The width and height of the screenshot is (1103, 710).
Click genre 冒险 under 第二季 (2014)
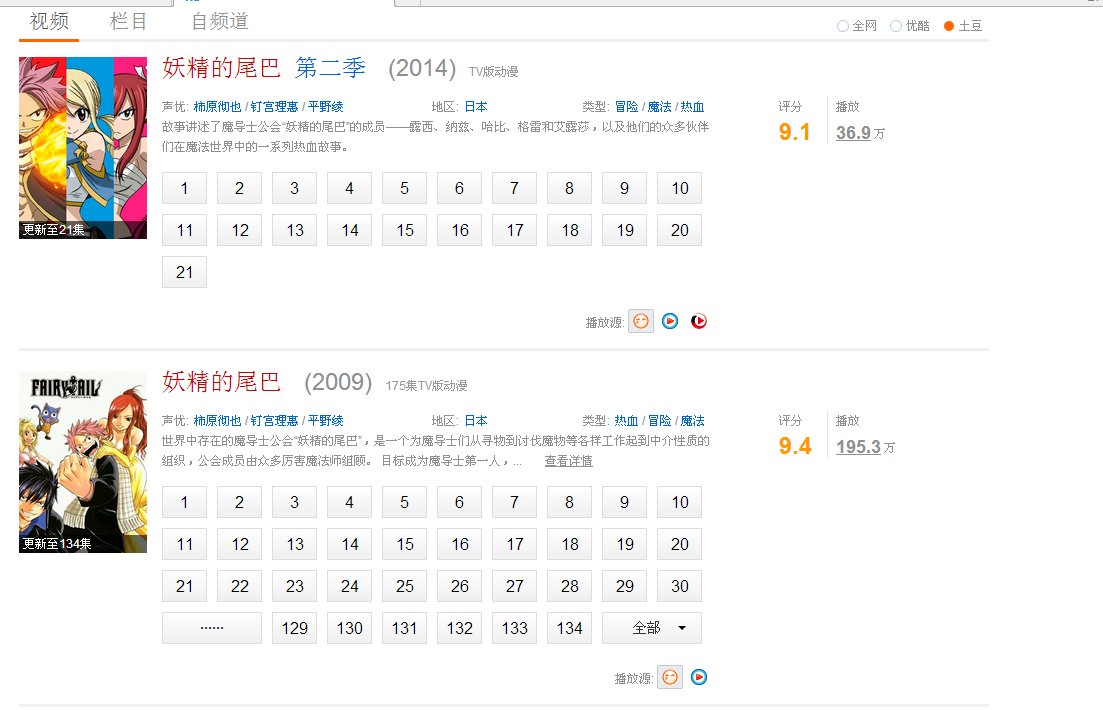tap(627, 107)
